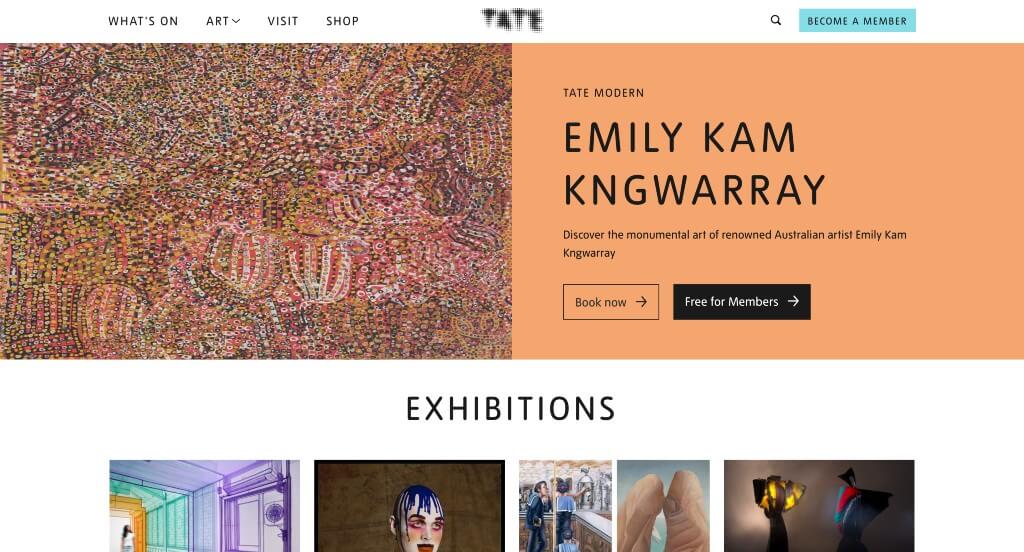This screenshot has height=552, width=1024.
Task: Open the Emily Kam Kngwarray heading link
Action: pos(694,164)
